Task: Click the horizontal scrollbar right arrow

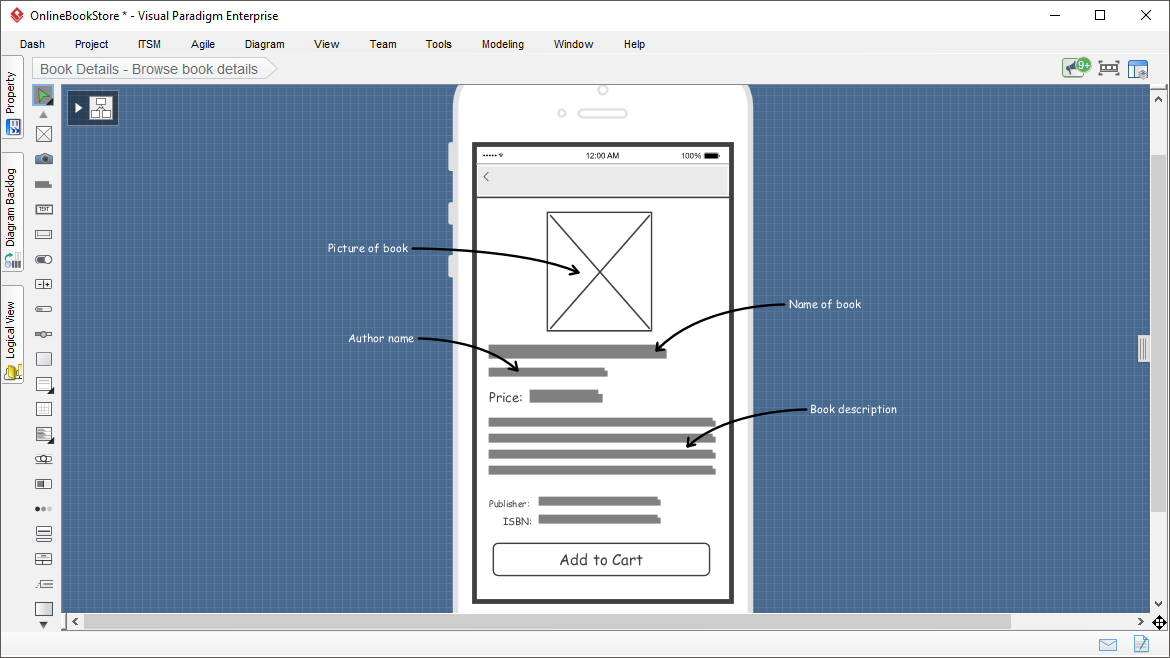Action: 1140,621
